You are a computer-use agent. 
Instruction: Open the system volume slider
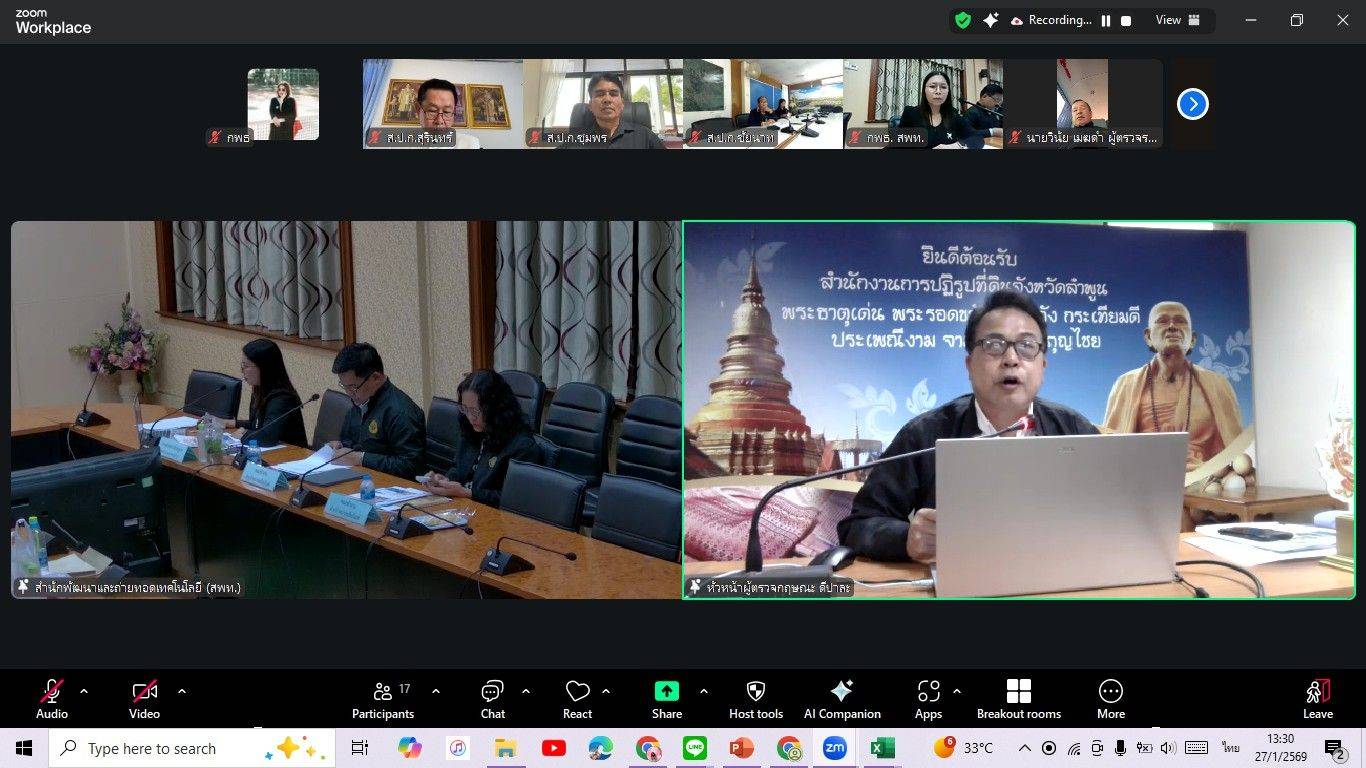pos(1168,748)
